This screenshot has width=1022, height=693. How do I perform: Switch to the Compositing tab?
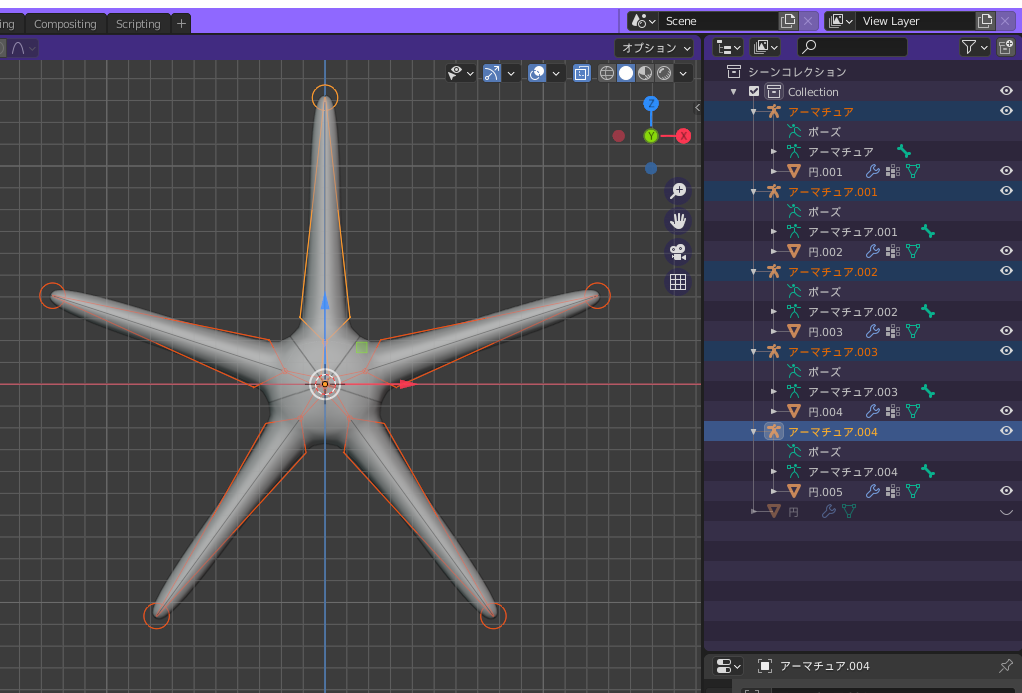coord(66,22)
